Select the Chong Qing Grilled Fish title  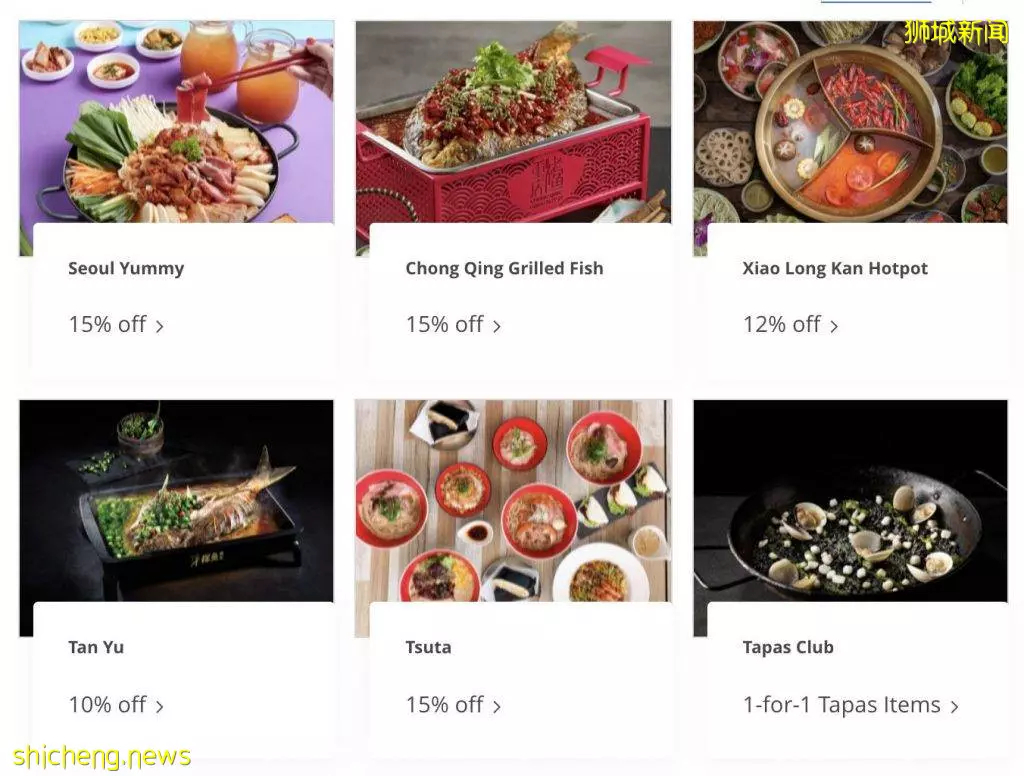pos(504,268)
